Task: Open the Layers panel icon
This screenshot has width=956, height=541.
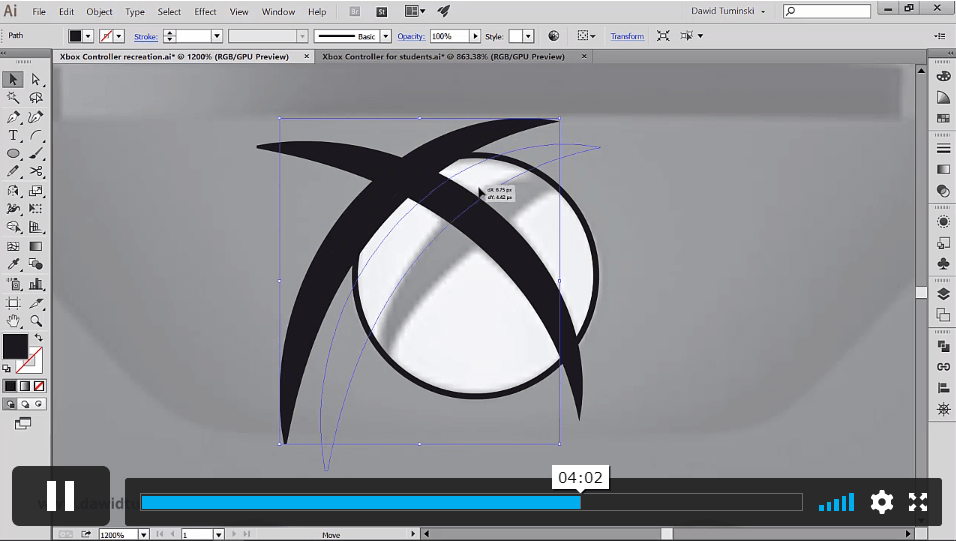Action: [943, 294]
